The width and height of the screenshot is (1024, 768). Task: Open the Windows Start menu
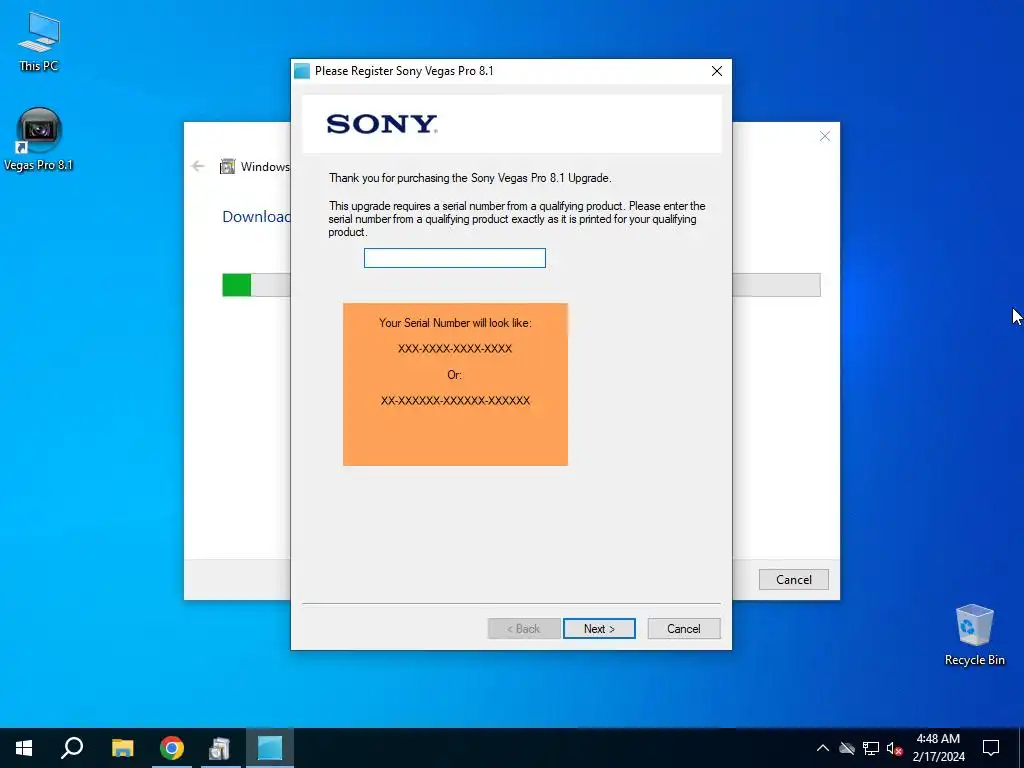pyautogui.click(x=24, y=748)
